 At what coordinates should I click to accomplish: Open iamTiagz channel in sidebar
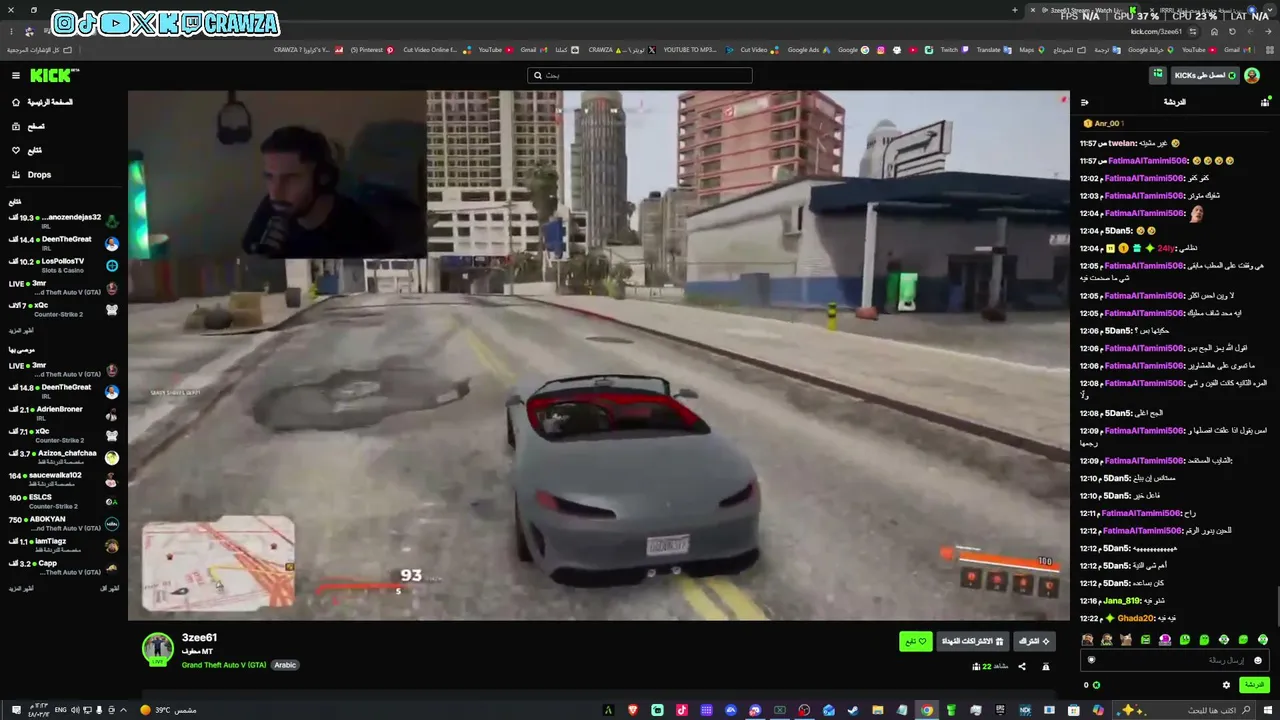click(x=64, y=545)
